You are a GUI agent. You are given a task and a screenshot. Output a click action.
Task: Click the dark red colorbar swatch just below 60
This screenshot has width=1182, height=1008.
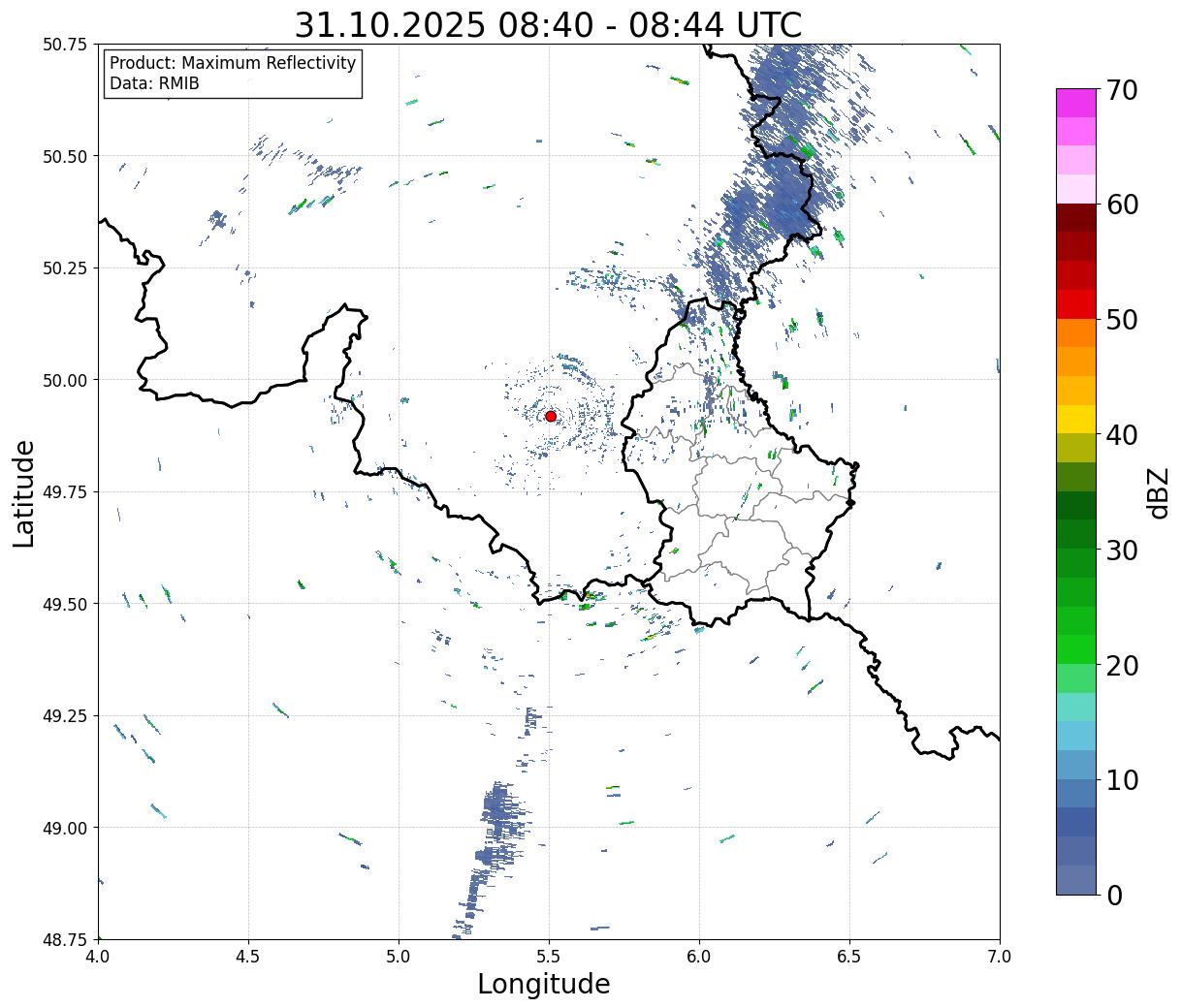click(1076, 218)
